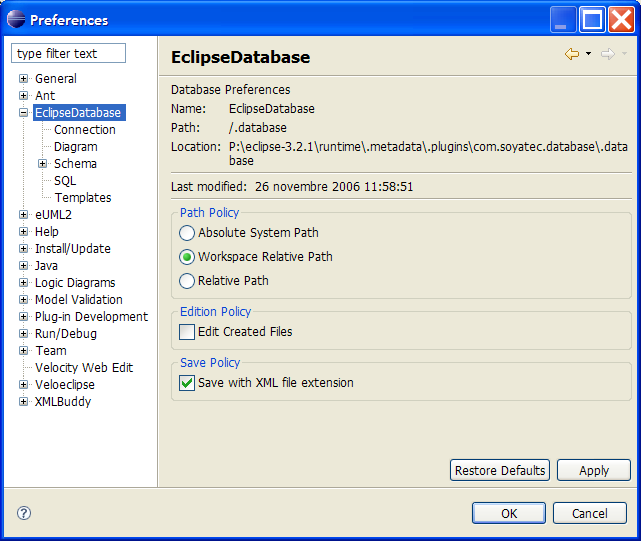Click the Cancel button

[590, 513]
